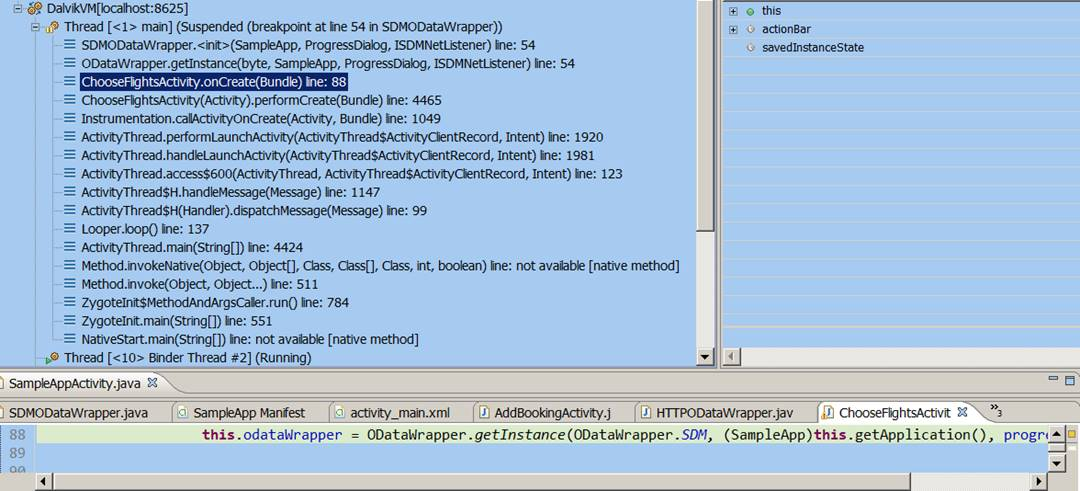Click the variable icon beside savedInstanceState

point(750,48)
